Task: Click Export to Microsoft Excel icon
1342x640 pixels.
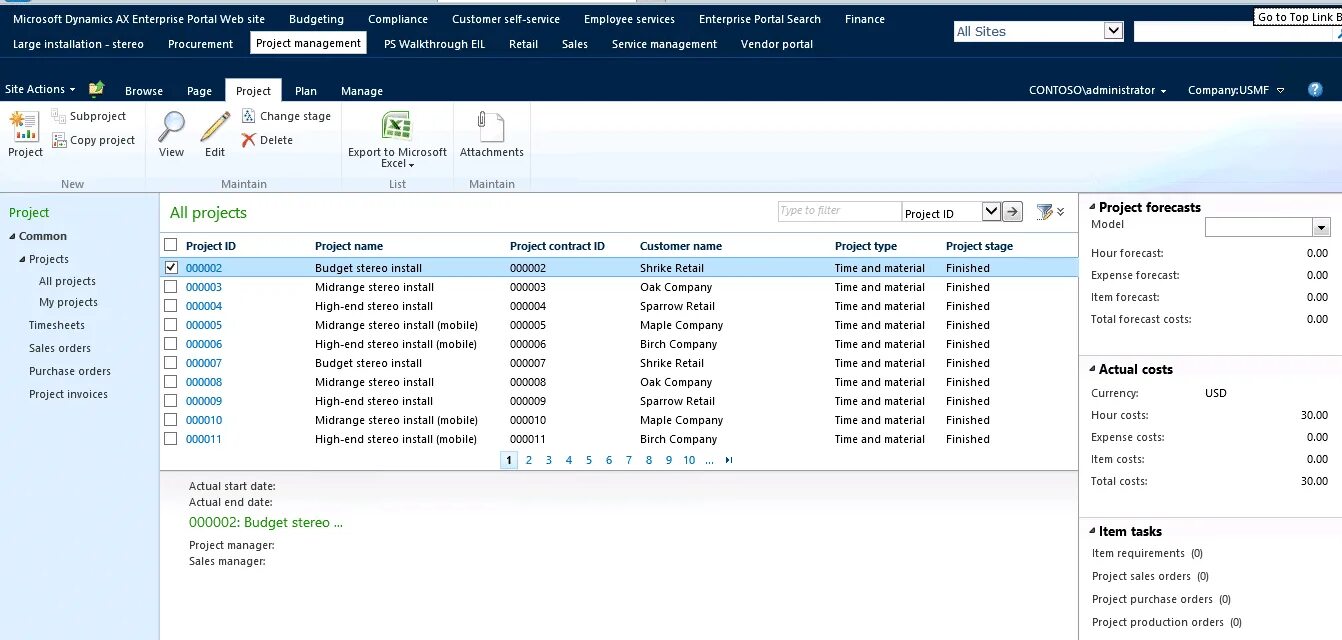Action: tap(397, 127)
